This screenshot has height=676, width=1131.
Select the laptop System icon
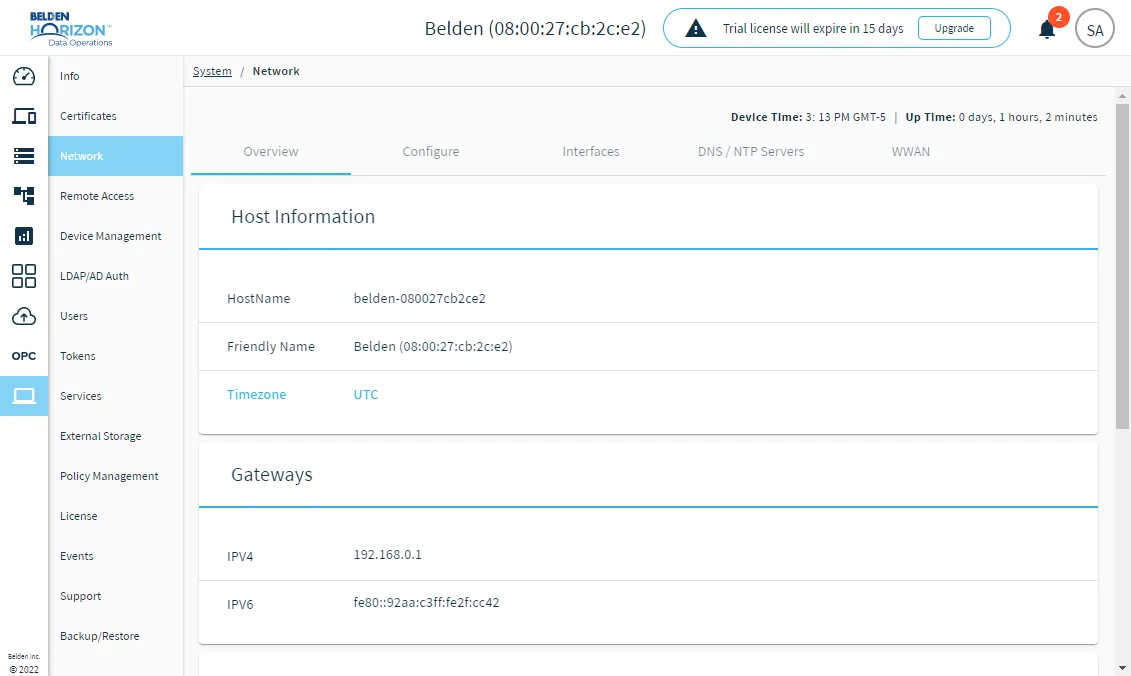click(24, 396)
